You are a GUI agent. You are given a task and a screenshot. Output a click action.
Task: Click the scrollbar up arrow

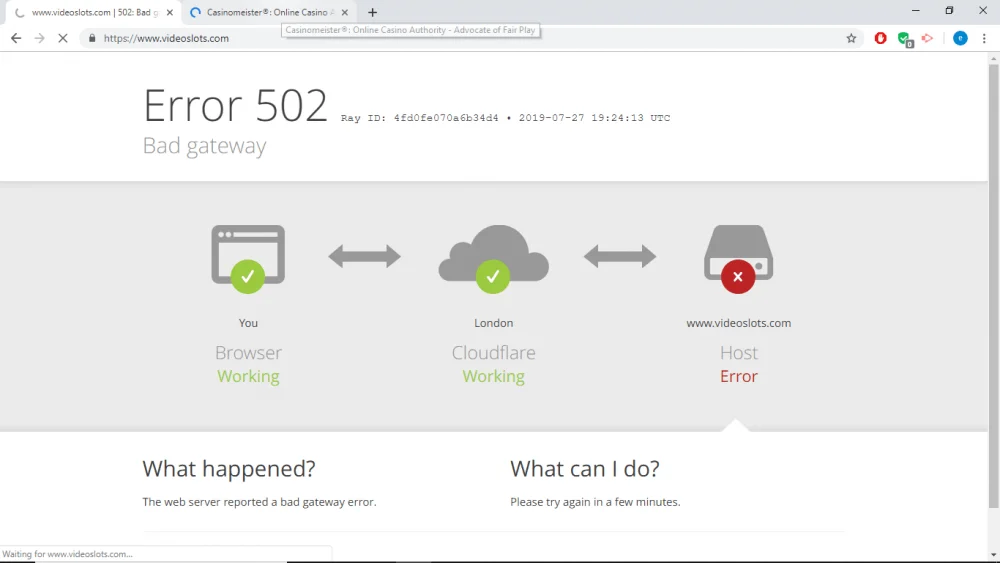coord(994,59)
